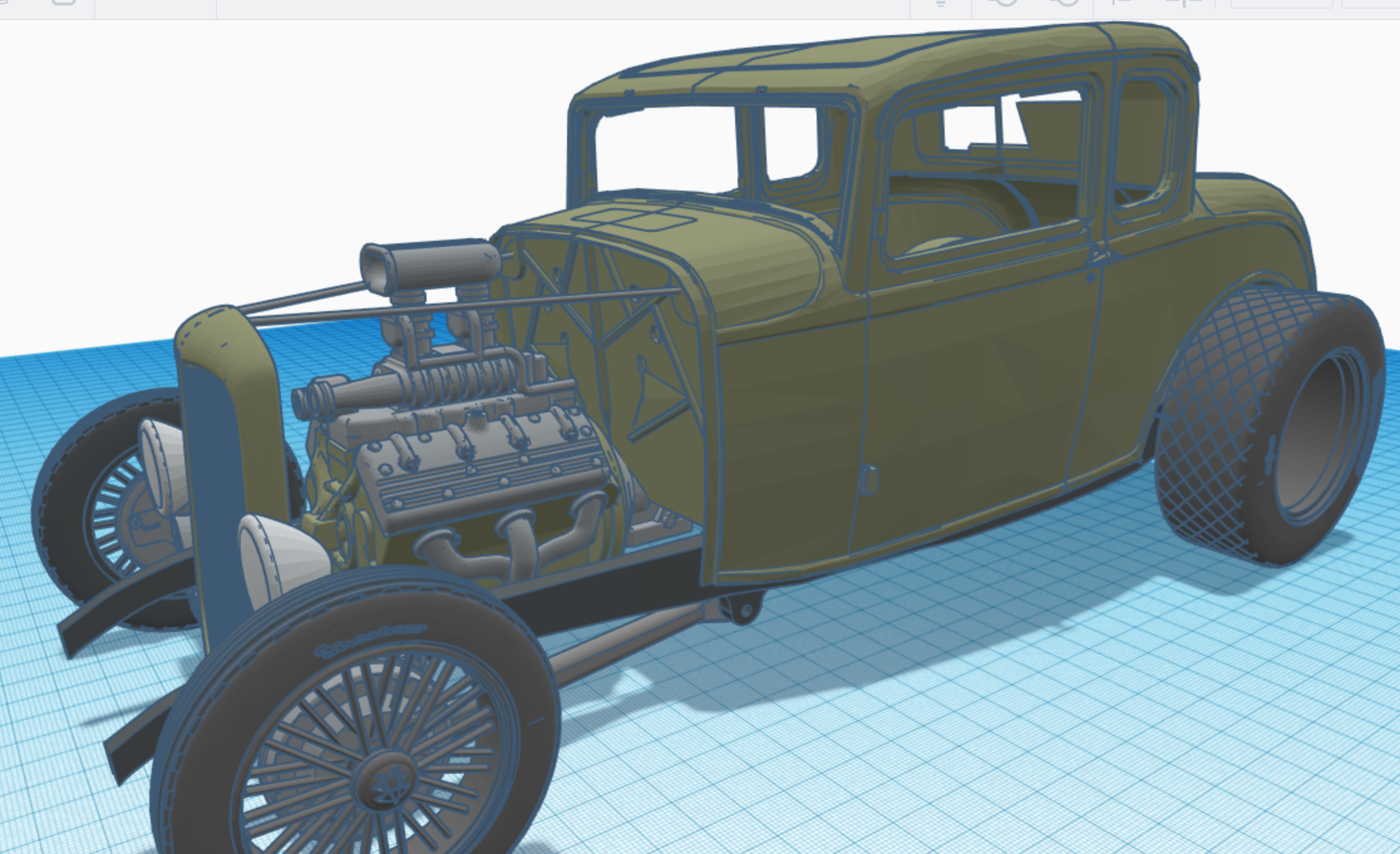1400x854 pixels.
Task: Click the front tire sidewall lettering
Action: click(370, 640)
